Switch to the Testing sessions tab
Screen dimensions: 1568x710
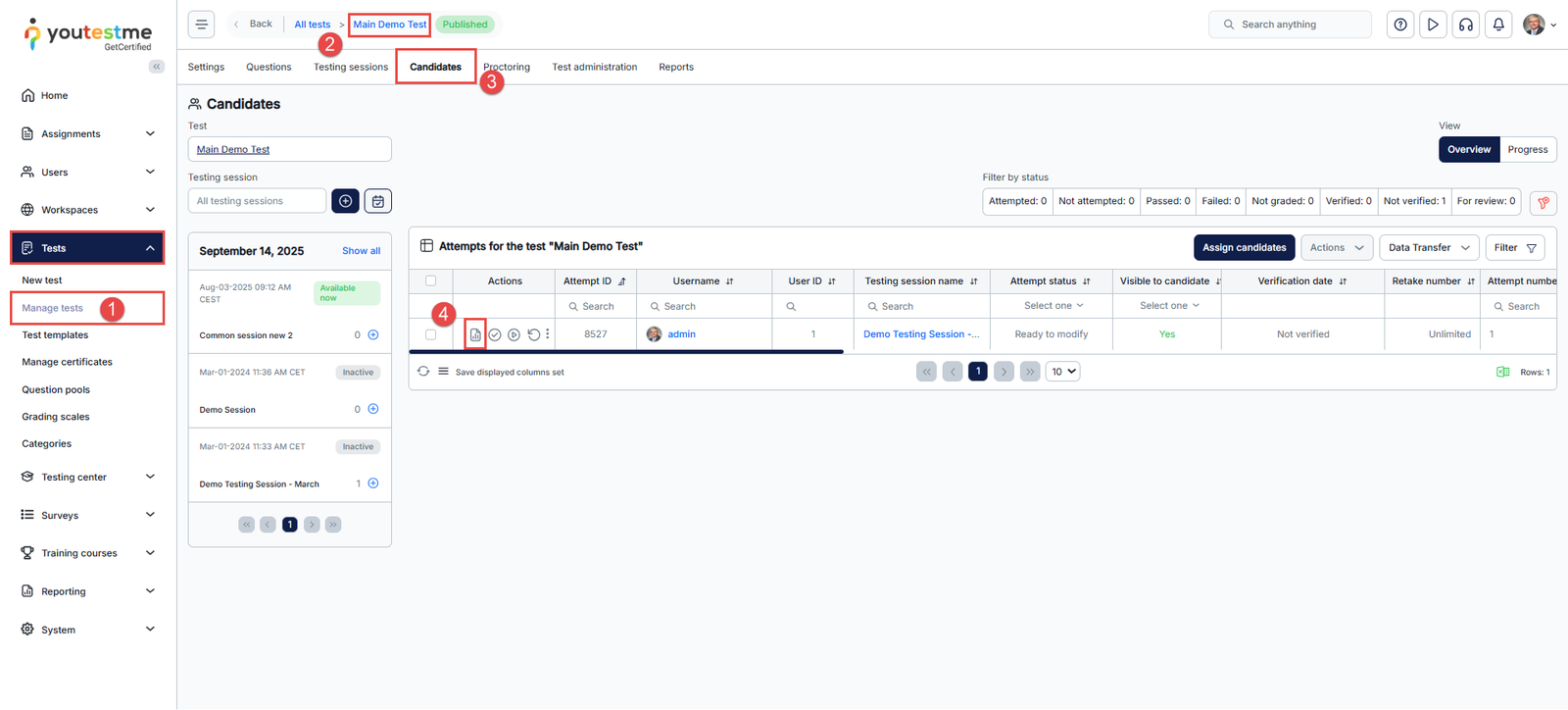(x=350, y=67)
